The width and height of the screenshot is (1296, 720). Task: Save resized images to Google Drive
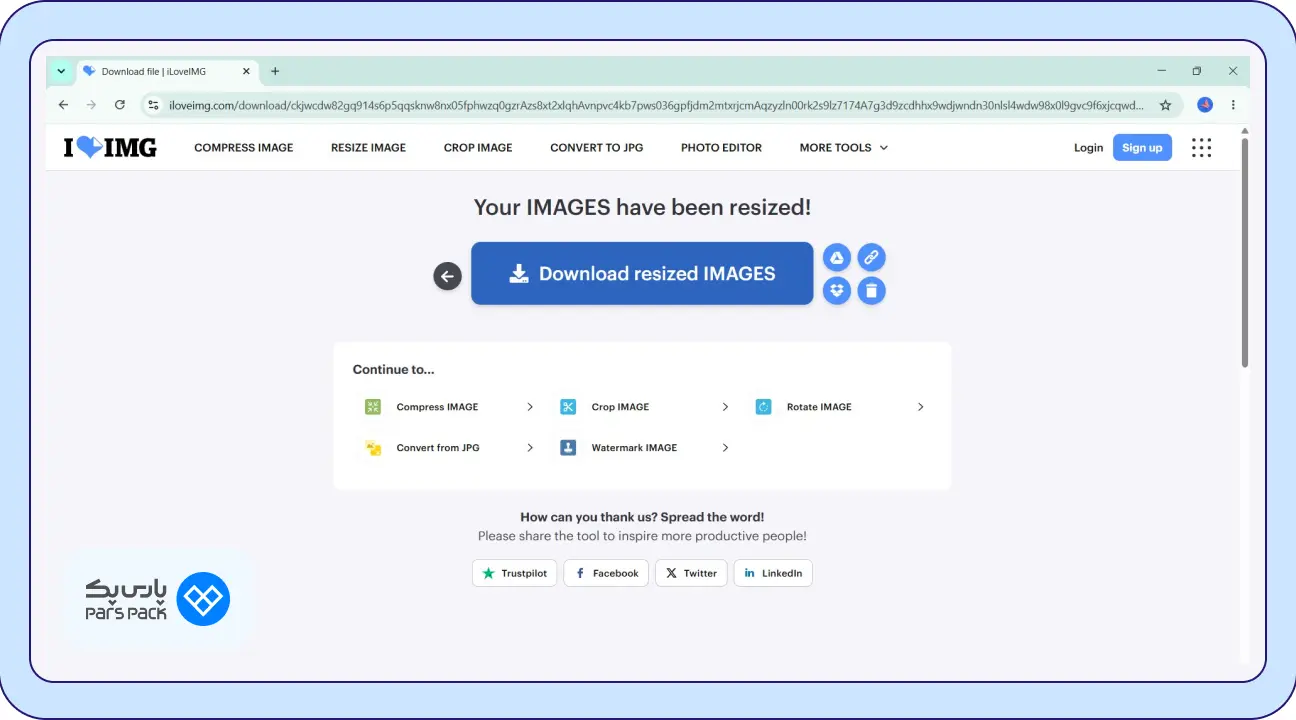pos(837,258)
